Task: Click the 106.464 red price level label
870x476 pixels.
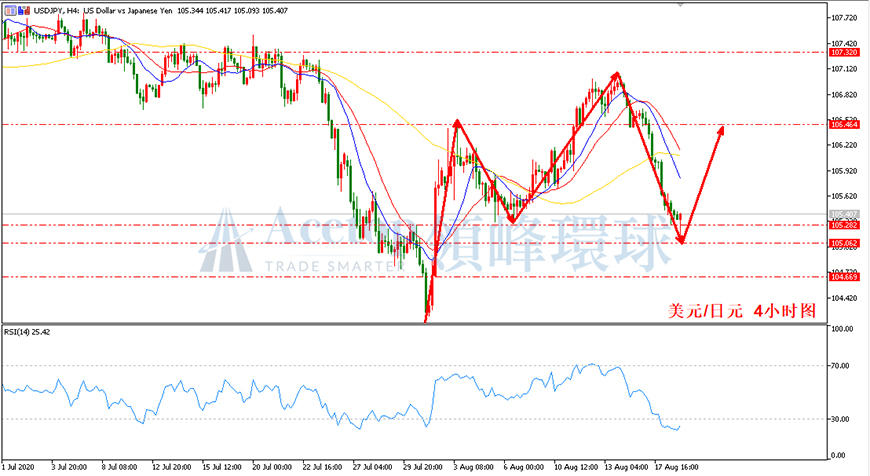Action: click(x=844, y=124)
